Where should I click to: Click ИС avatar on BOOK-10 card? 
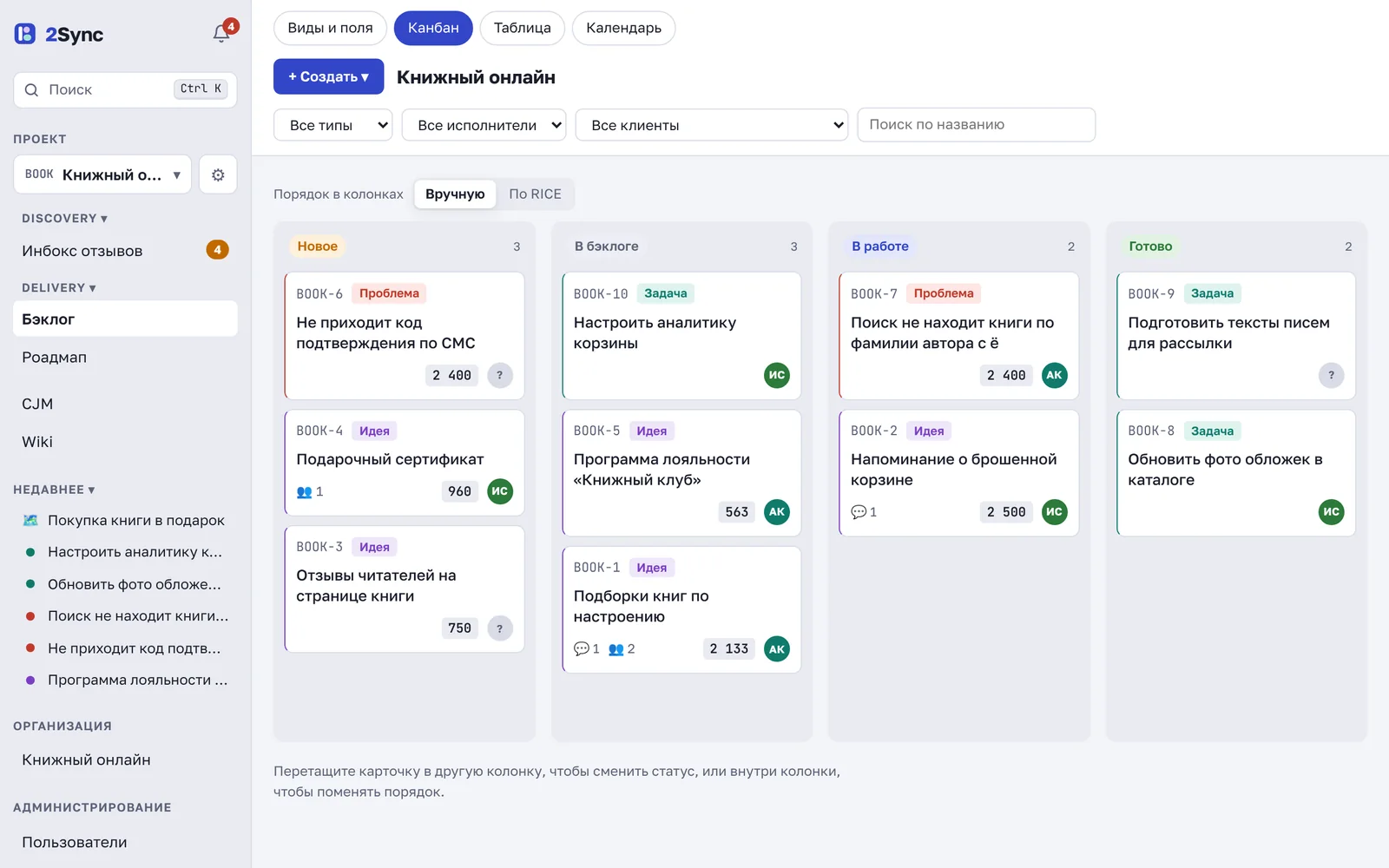click(777, 375)
